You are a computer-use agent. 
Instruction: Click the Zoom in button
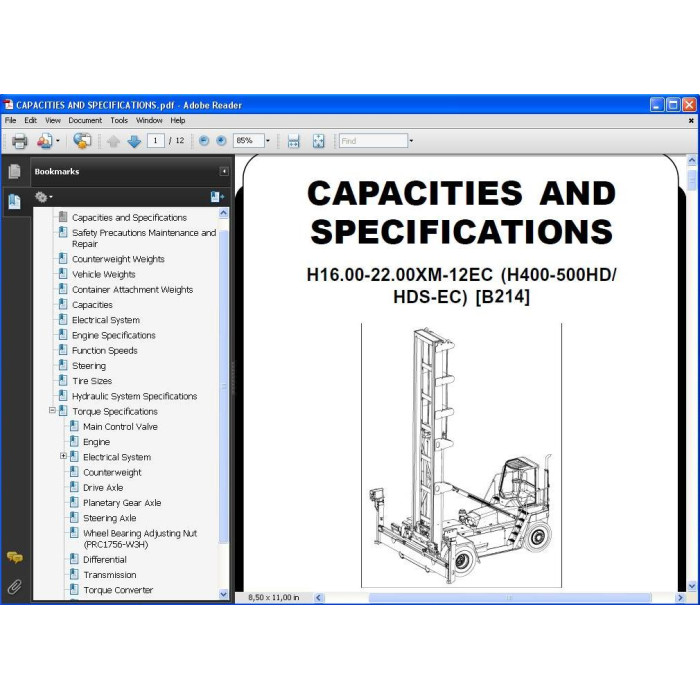coord(221,141)
